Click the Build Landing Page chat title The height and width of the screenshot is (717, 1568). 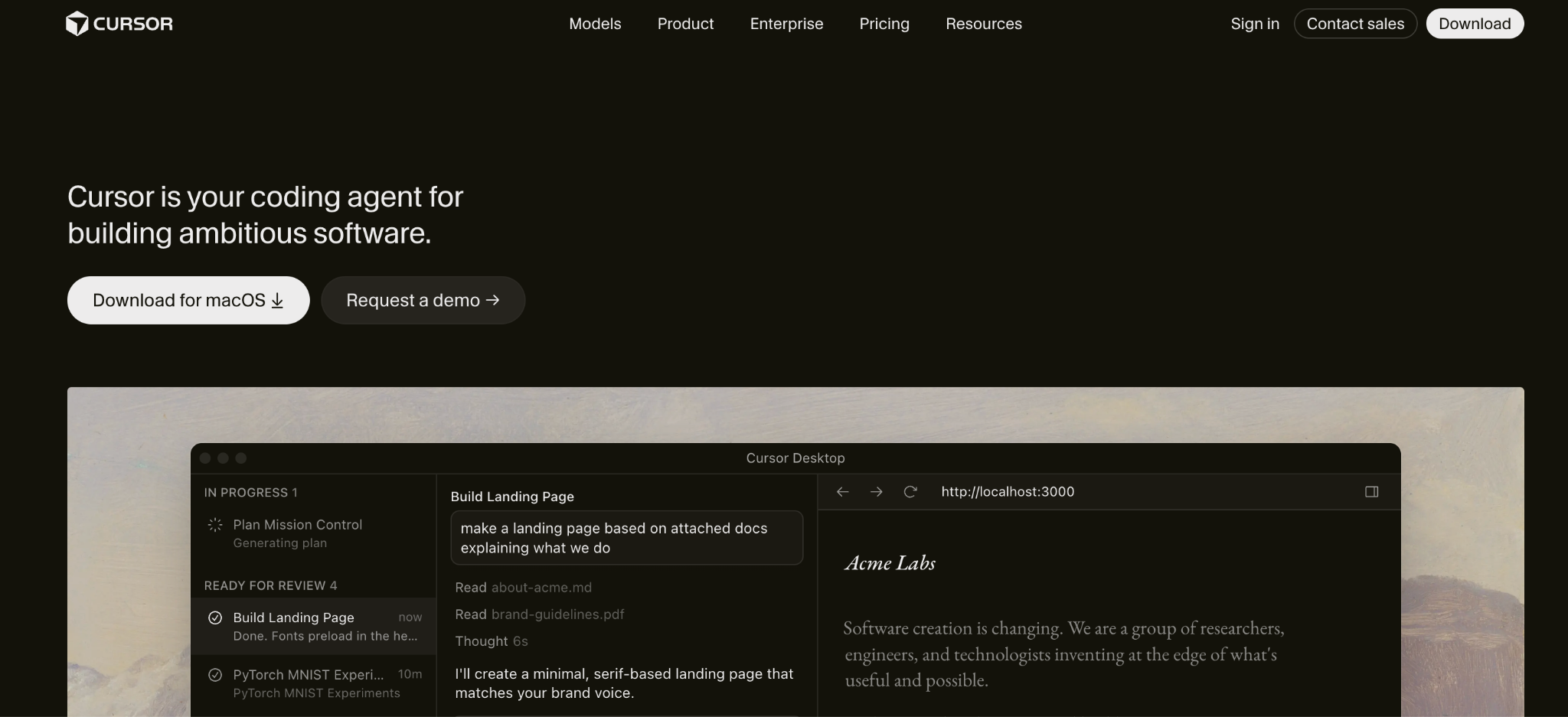point(512,497)
